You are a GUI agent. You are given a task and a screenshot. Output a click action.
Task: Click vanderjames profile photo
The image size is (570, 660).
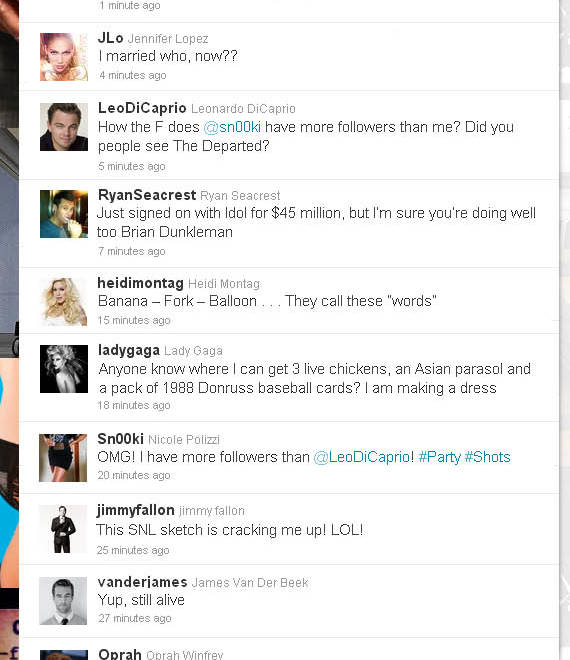tap(63, 601)
